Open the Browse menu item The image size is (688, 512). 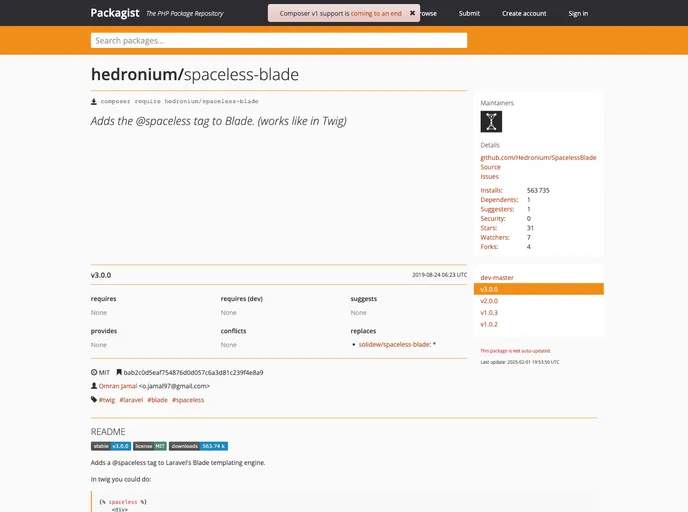tap(429, 14)
